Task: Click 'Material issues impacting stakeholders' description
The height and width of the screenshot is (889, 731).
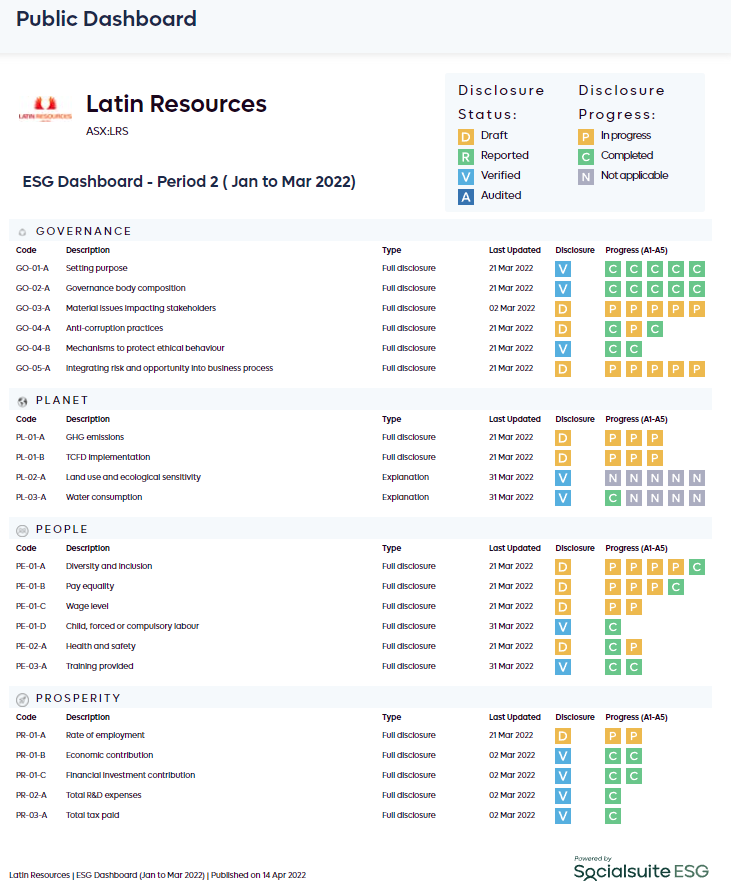Action: click(x=141, y=308)
